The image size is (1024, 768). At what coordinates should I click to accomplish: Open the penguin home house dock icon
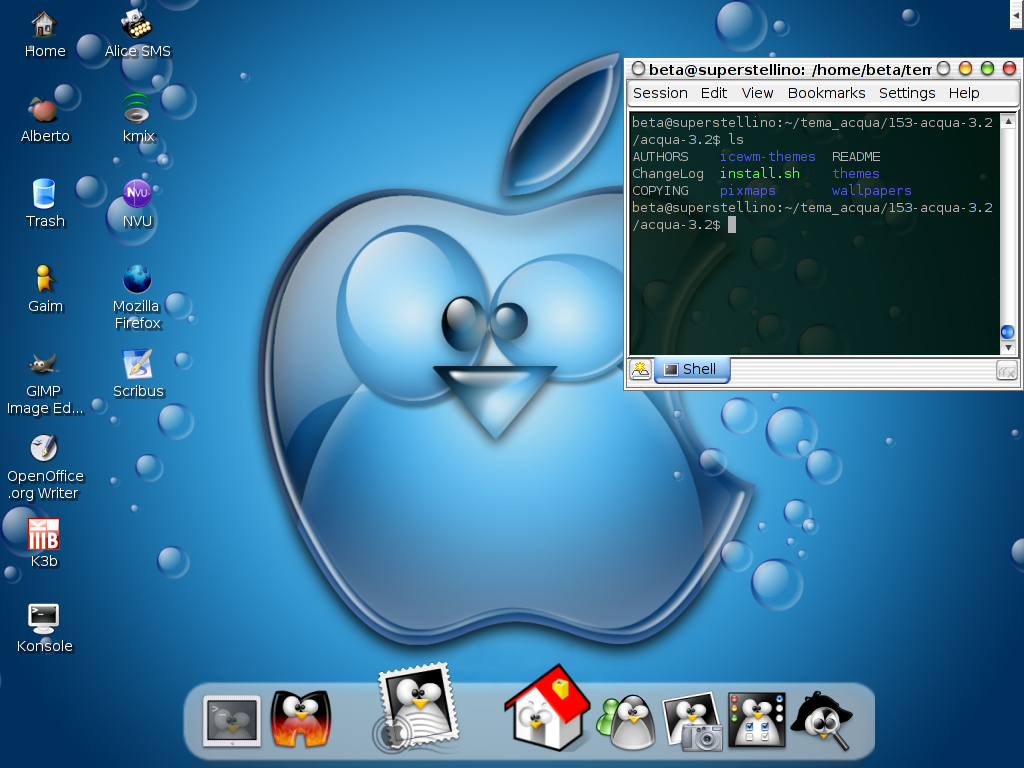545,708
